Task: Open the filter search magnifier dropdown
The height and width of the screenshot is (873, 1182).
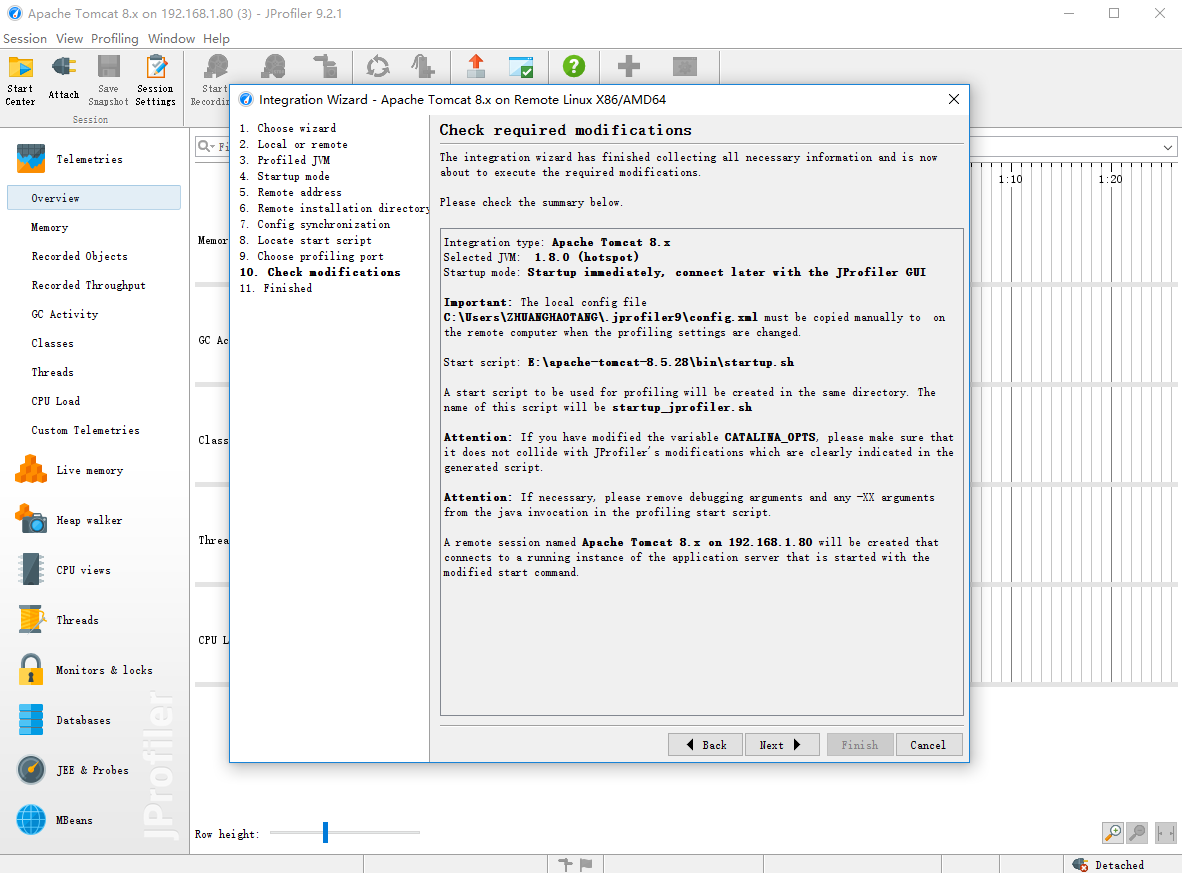Action: [206, 146]
